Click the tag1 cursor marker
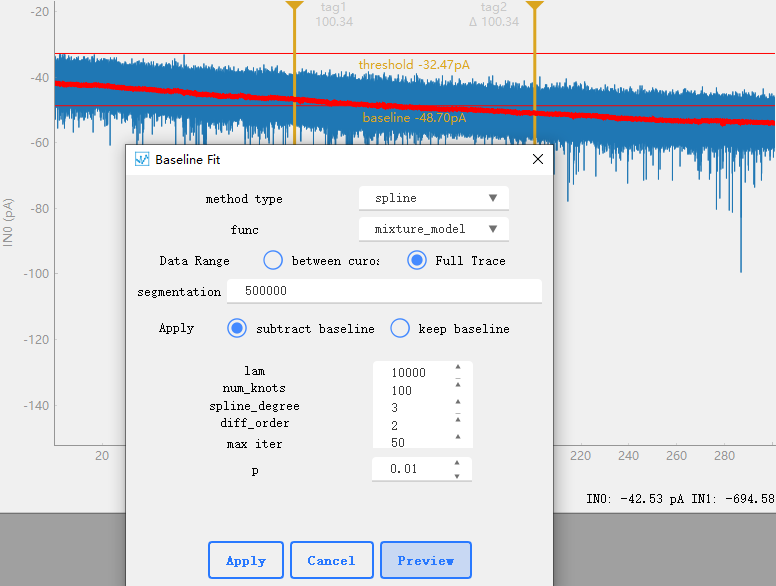This screenshot has height=586, width=776. coord(294,6)
